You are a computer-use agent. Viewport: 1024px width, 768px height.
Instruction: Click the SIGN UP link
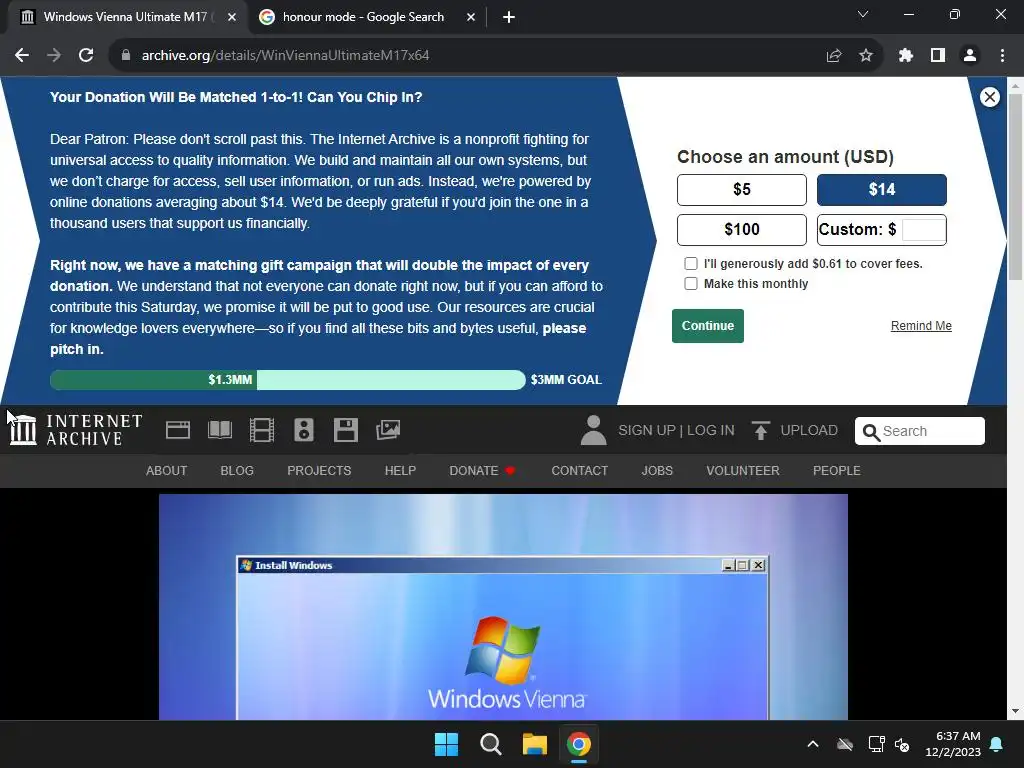point(647,430)
